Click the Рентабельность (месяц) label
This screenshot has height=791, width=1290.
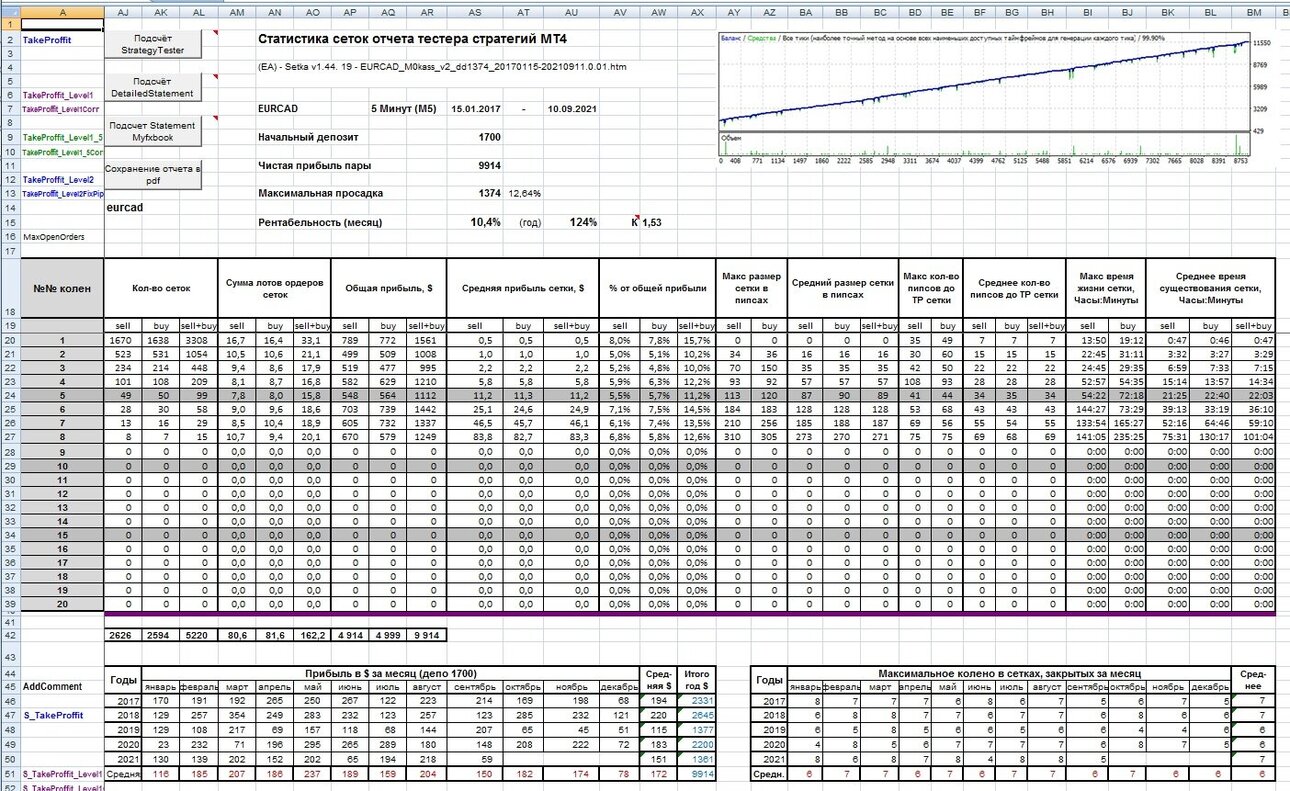point(319,222)
